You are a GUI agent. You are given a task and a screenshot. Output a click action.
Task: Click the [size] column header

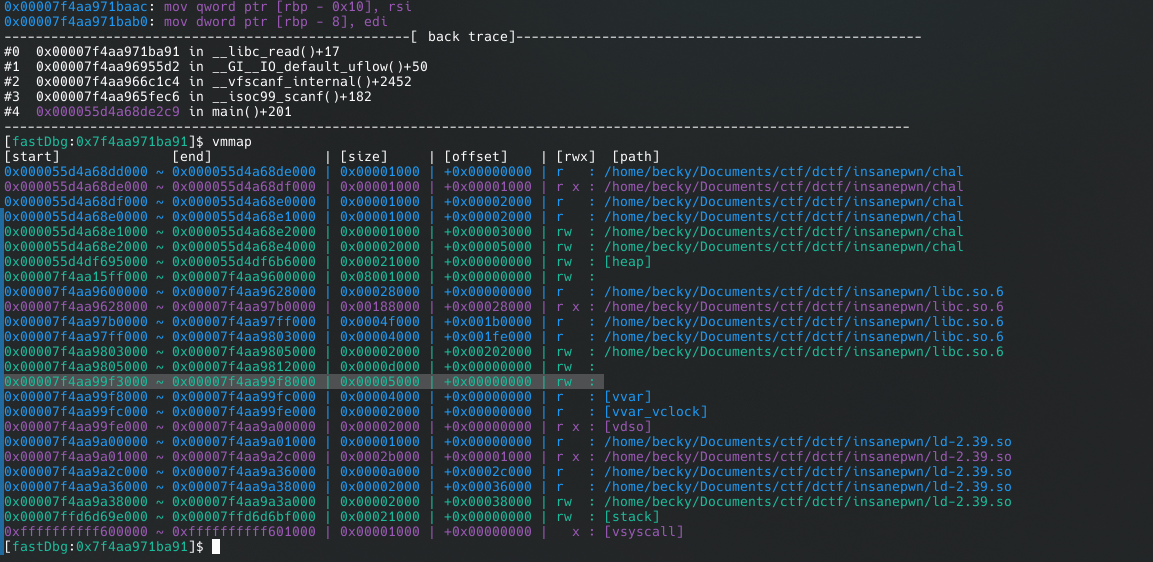click(363, 156)
